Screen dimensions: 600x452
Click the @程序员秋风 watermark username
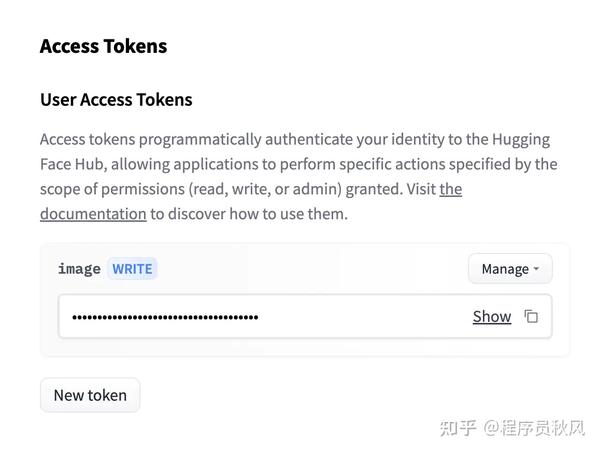click(534, 428)
